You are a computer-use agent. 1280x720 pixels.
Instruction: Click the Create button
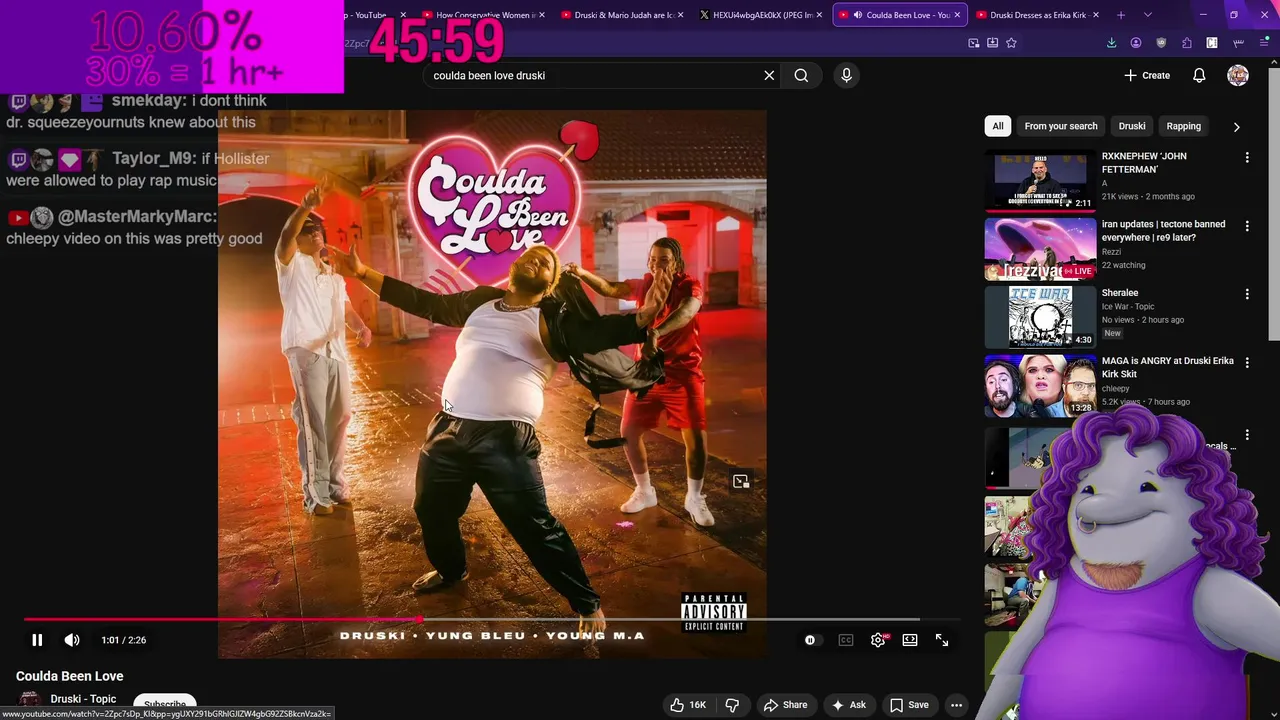tap(1147, 75)
